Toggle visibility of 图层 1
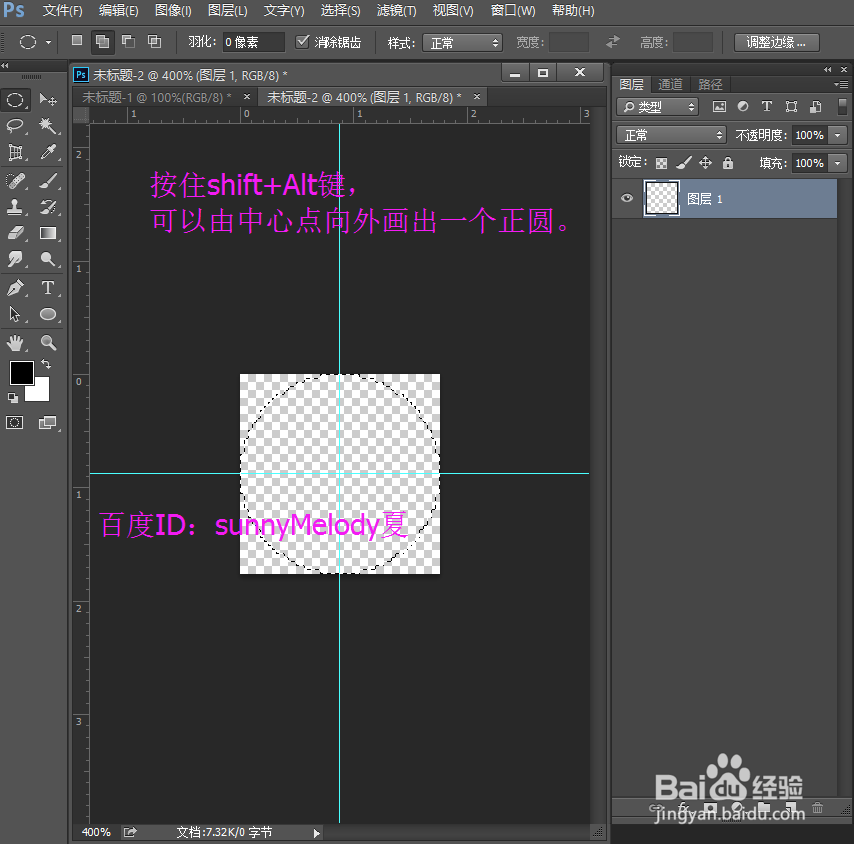This screenshot has width=854, height=844. [x=627, y=198]
